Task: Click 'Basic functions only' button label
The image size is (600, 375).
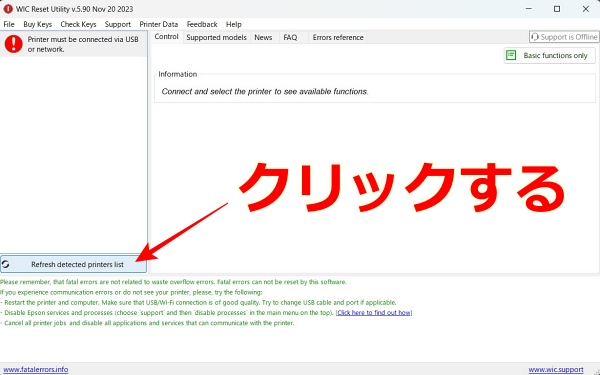Action: pyautogui.click(x=555, y=55)
